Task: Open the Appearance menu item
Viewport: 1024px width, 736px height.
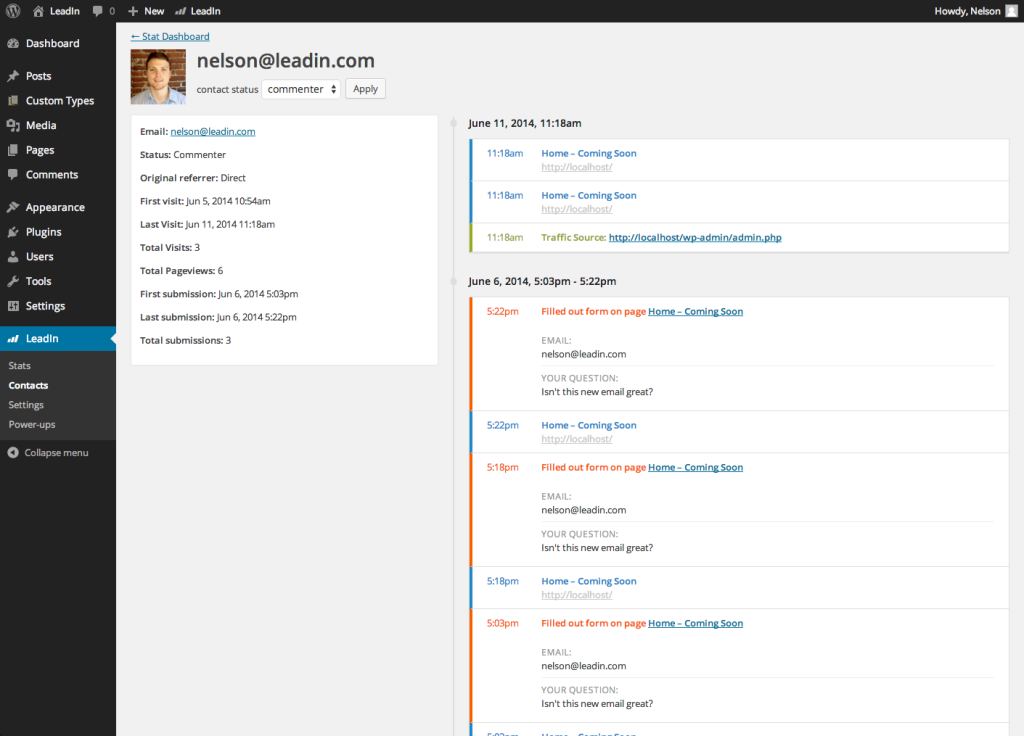Action: (x=58, y=207)
